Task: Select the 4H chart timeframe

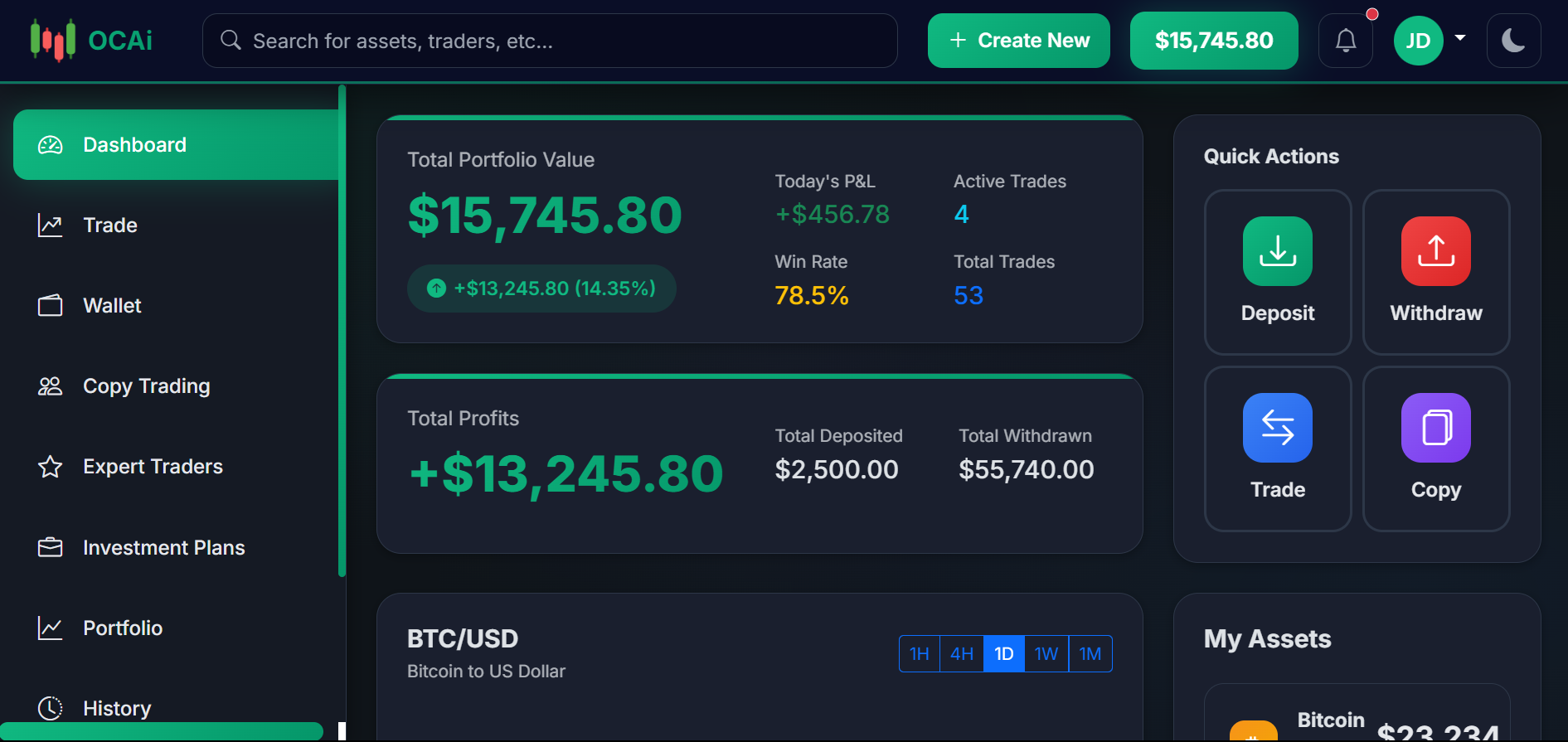Action: [x=962, y=654]
